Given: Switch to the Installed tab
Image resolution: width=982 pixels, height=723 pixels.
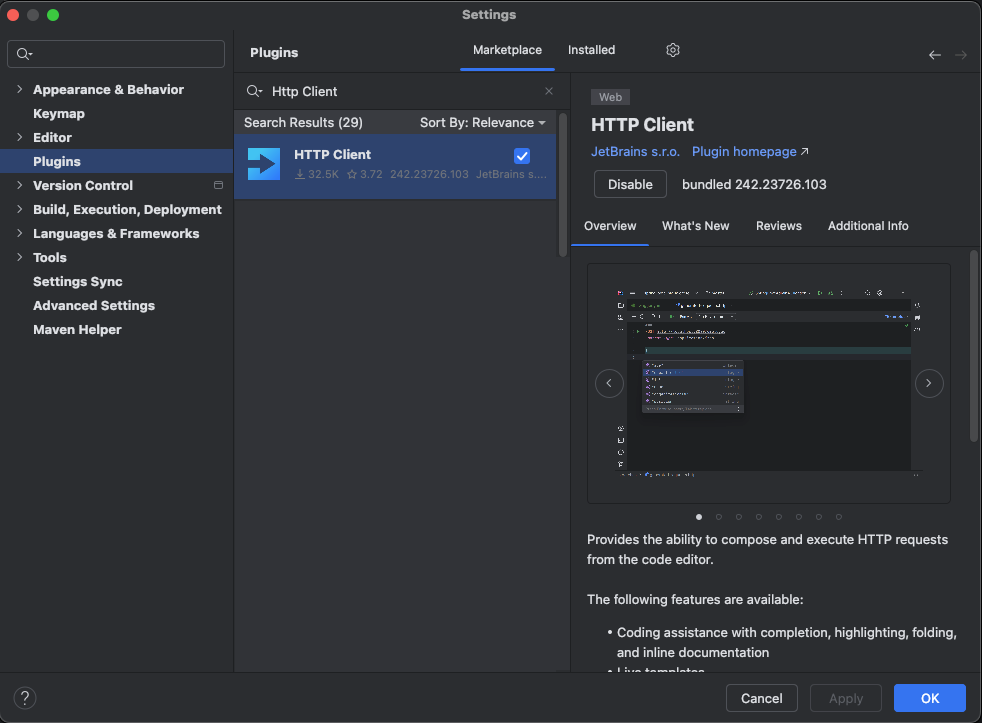Looking at the screenshot, I should click(591, 50).
